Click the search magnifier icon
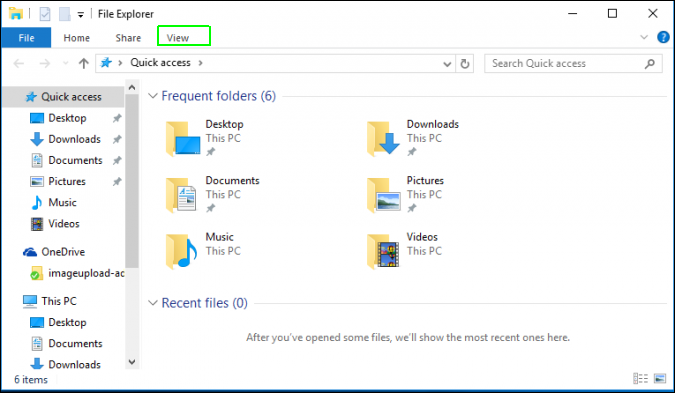 pyautogui.click(x=650, y=64)
